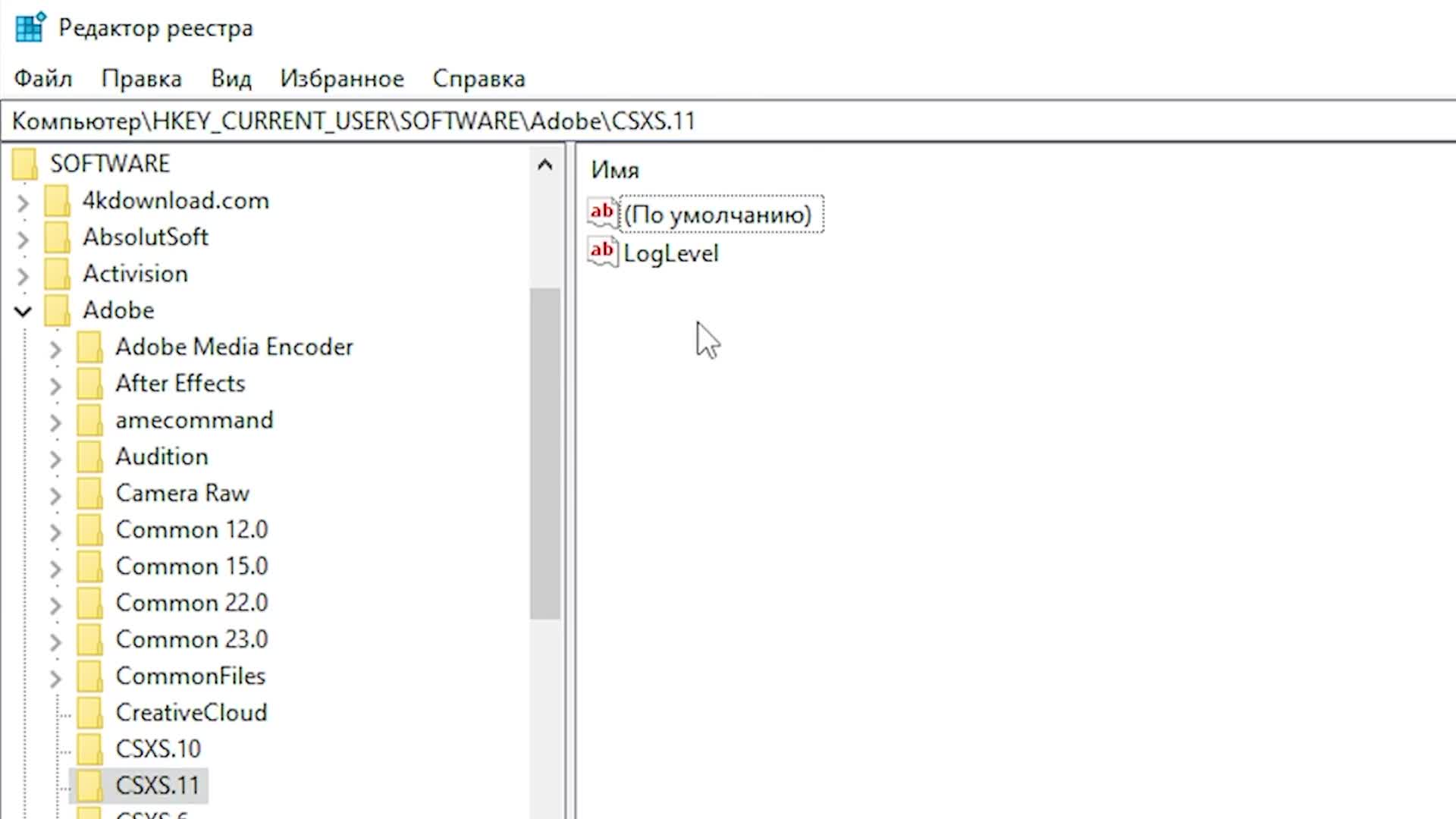Expand the After Effects key

(x=55, y=385)
